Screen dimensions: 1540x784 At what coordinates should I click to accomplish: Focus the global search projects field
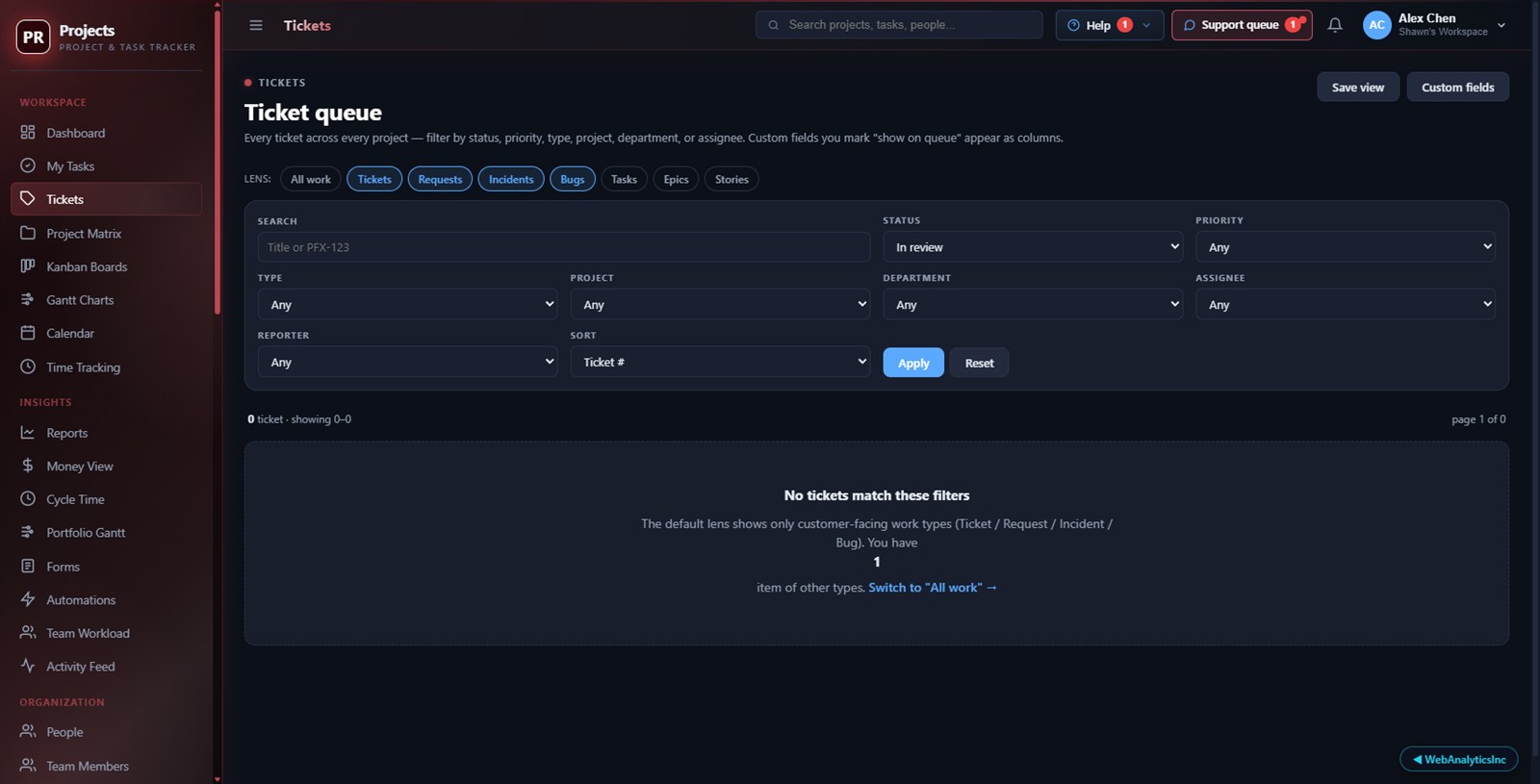point(899,25)
